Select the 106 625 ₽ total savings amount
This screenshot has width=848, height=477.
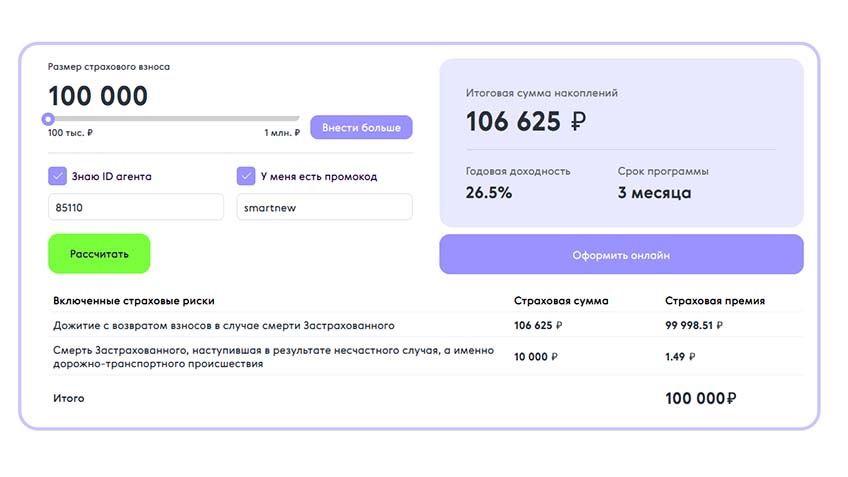pyautogui.click(x=526, y=121)
